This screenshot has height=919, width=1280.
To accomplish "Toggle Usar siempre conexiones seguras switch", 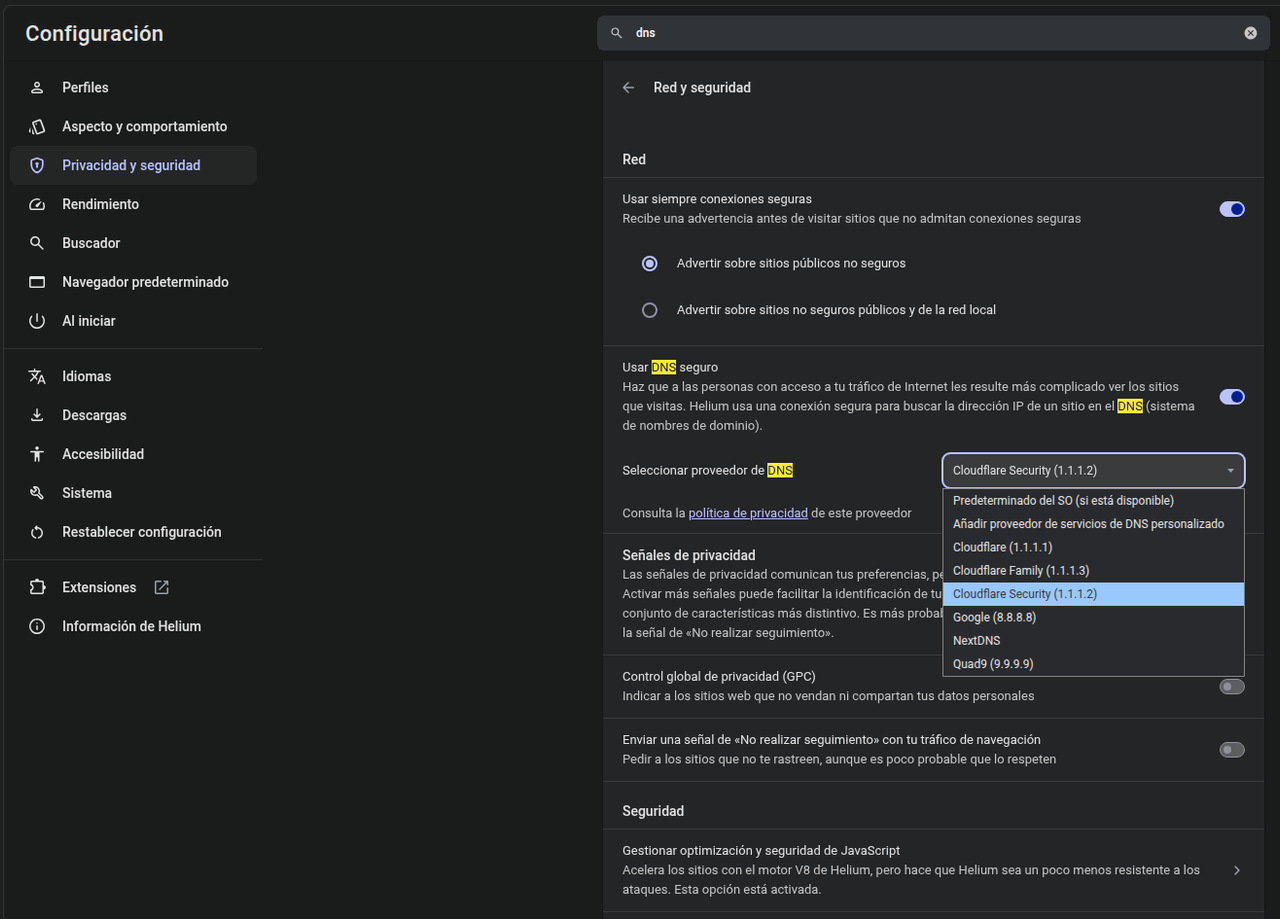I will (x=1232, y=209).
